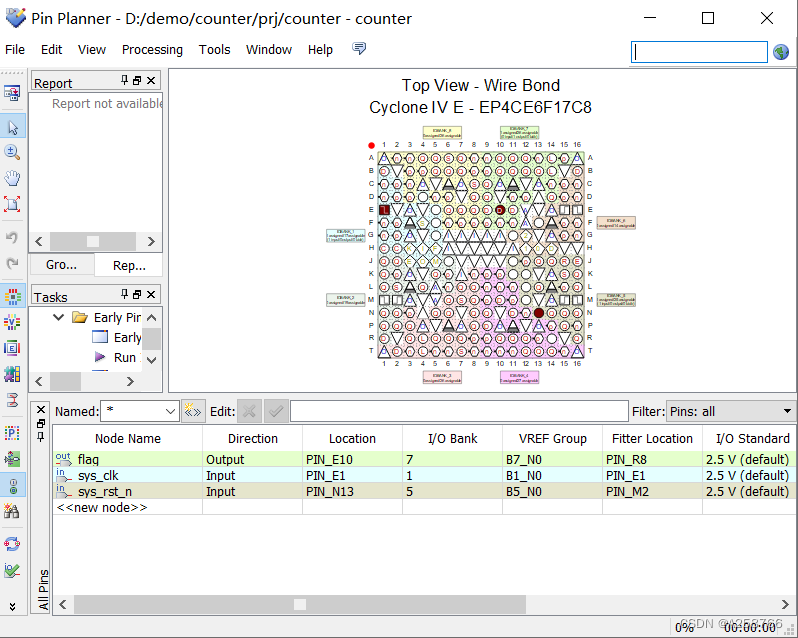
Task: Click the Edit confirm checkmark button
Action: click(x=276, y=411)
